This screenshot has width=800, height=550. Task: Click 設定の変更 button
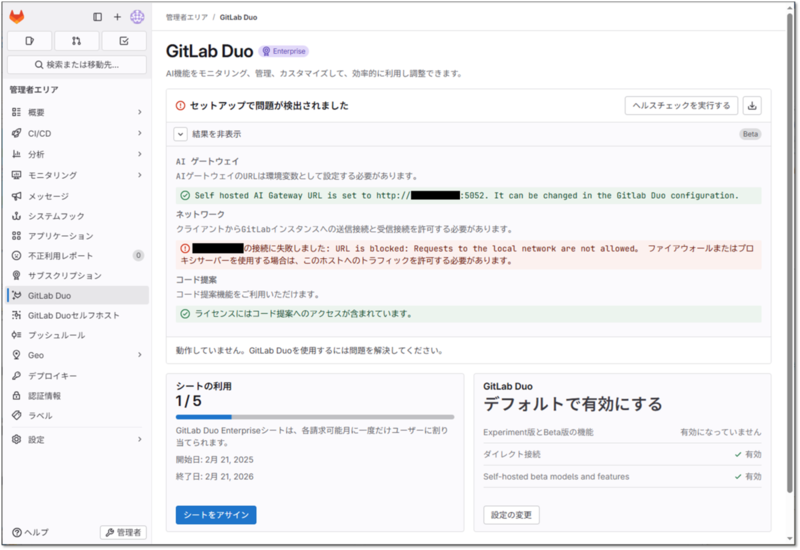point(511,515)
